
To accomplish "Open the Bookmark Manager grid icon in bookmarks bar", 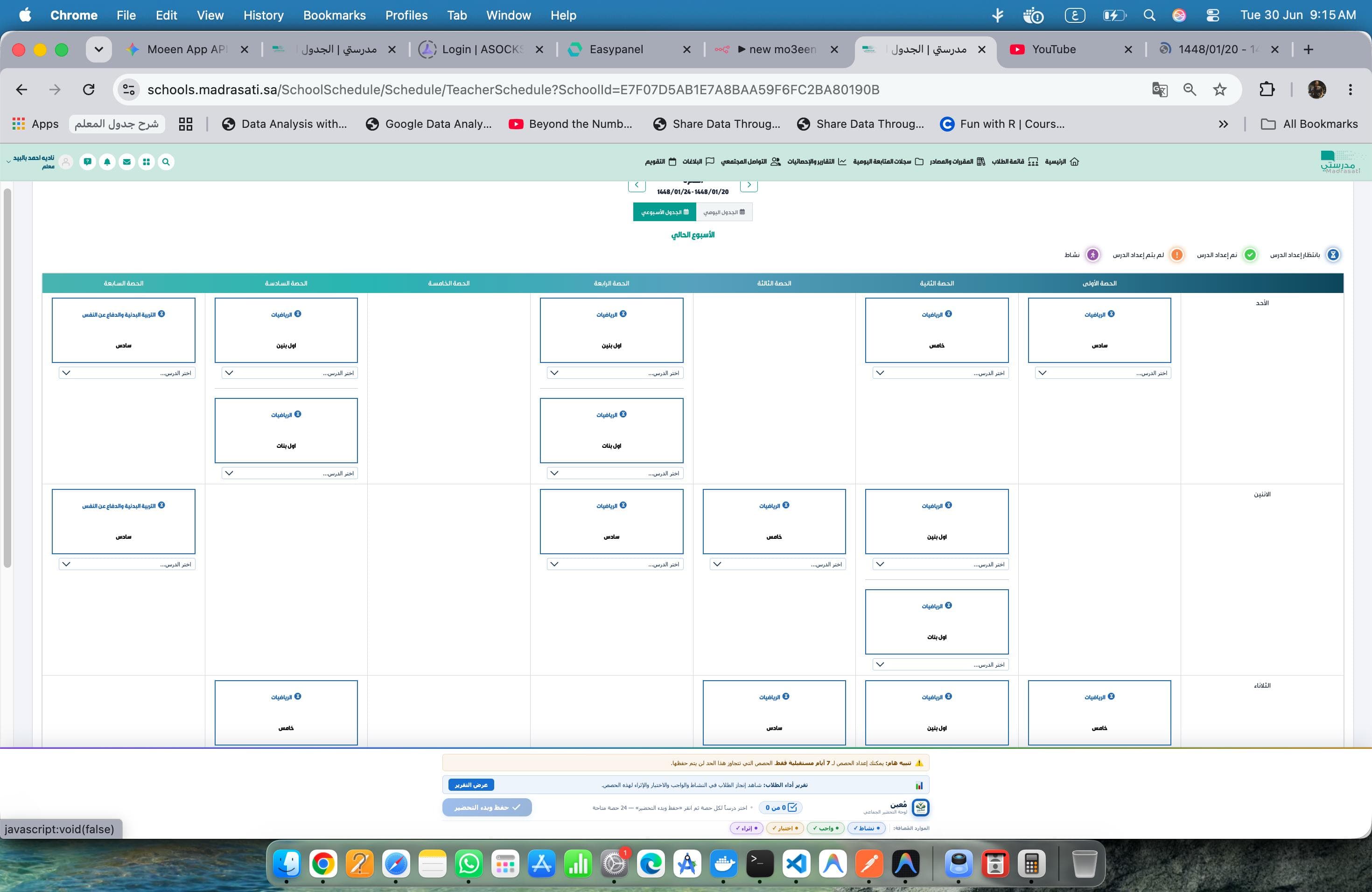I will pyautogui.click(x=185, y=124).
